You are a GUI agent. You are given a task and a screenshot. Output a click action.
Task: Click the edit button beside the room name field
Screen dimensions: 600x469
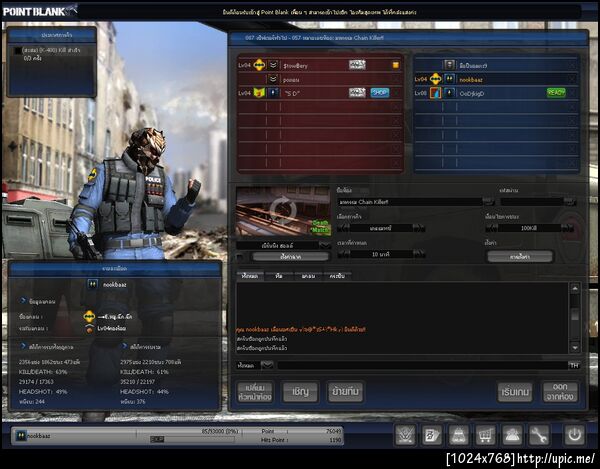(488, 202)
